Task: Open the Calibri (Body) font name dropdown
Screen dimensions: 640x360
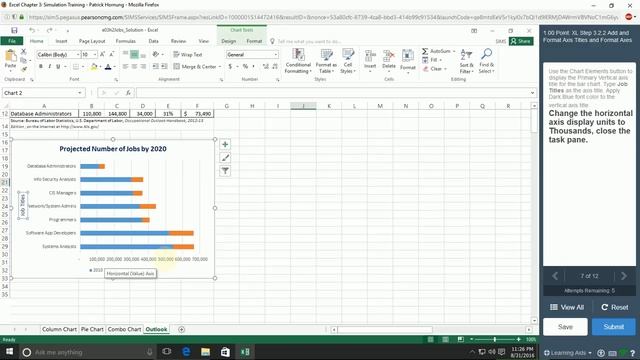Action: 78,54
